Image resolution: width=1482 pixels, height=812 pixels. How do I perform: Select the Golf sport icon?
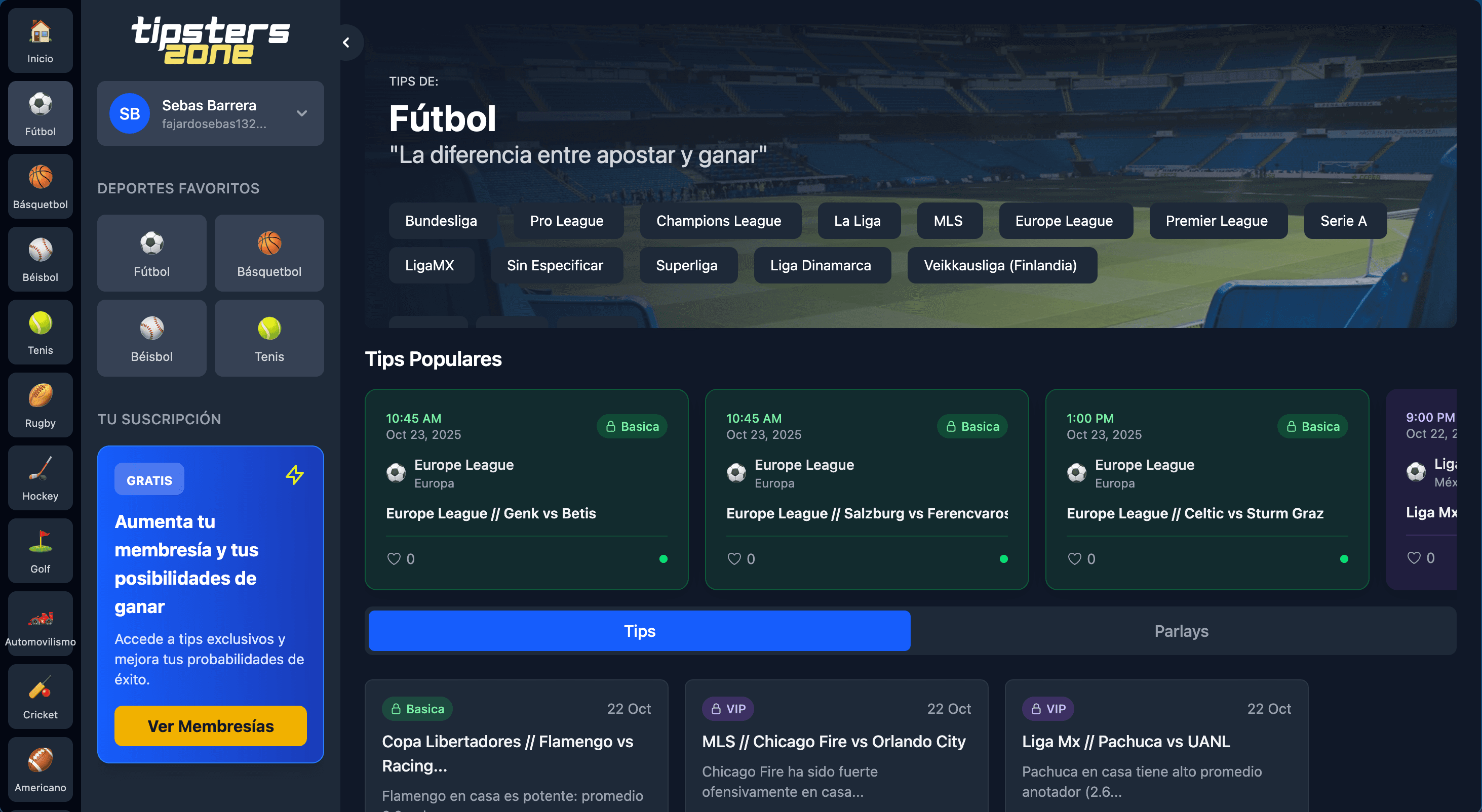pyautogui.click(x=40, y=550)
